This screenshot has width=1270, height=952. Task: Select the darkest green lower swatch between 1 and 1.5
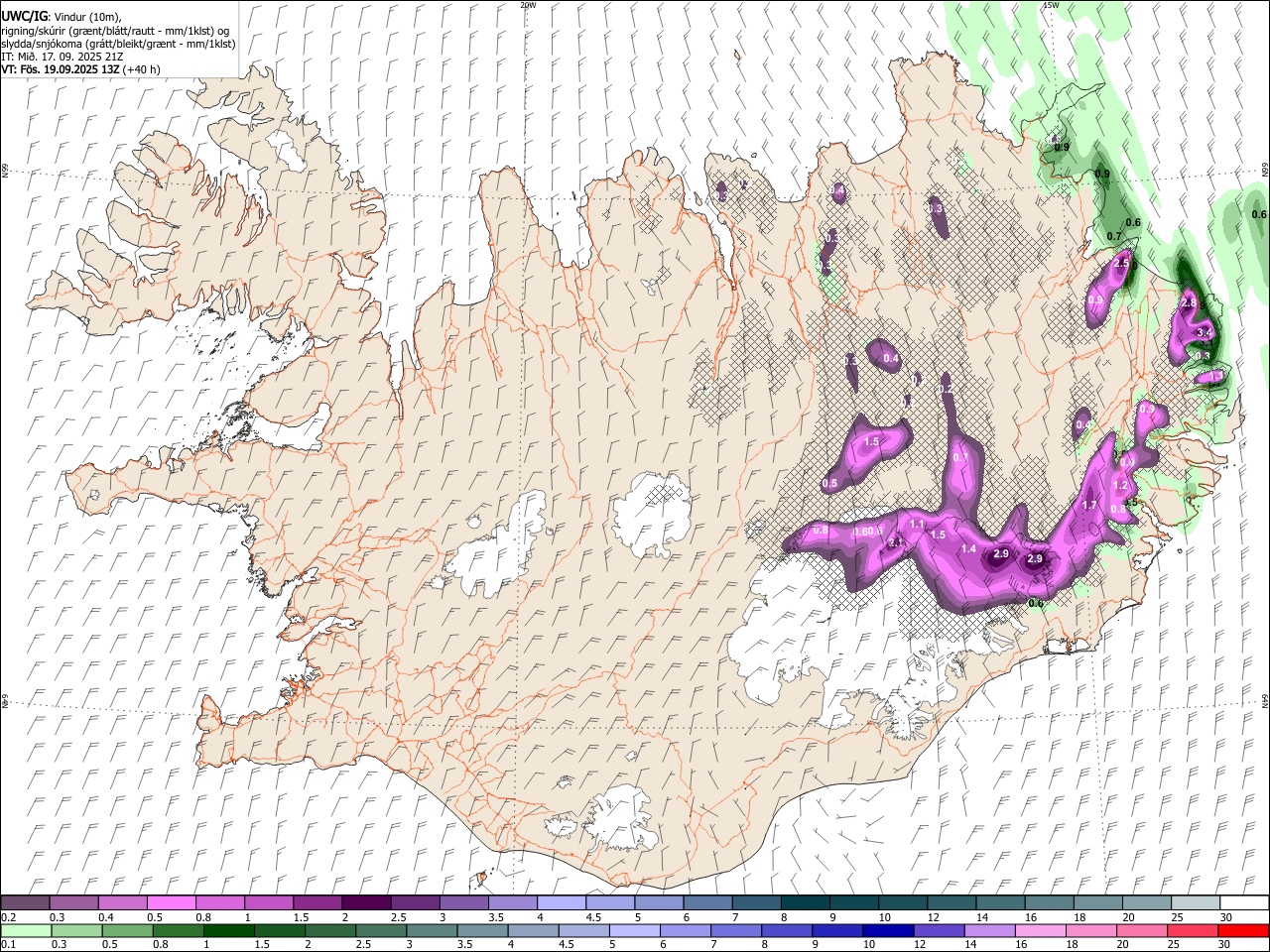click(229, 931)
